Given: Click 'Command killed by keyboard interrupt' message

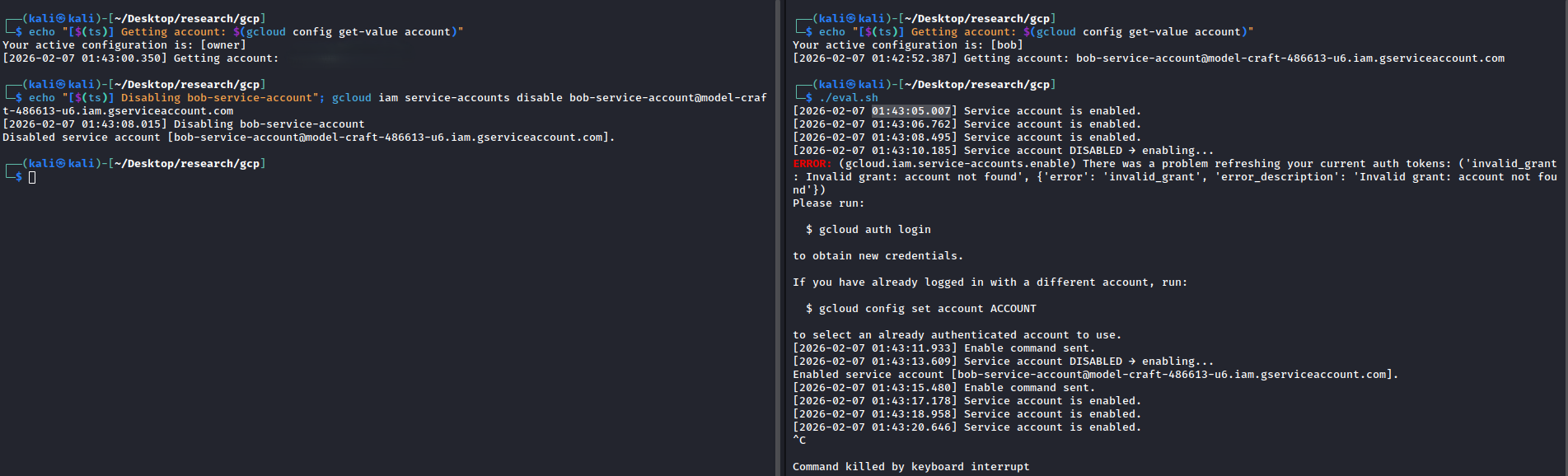Looking at the screenshot, I should [910, 467].
